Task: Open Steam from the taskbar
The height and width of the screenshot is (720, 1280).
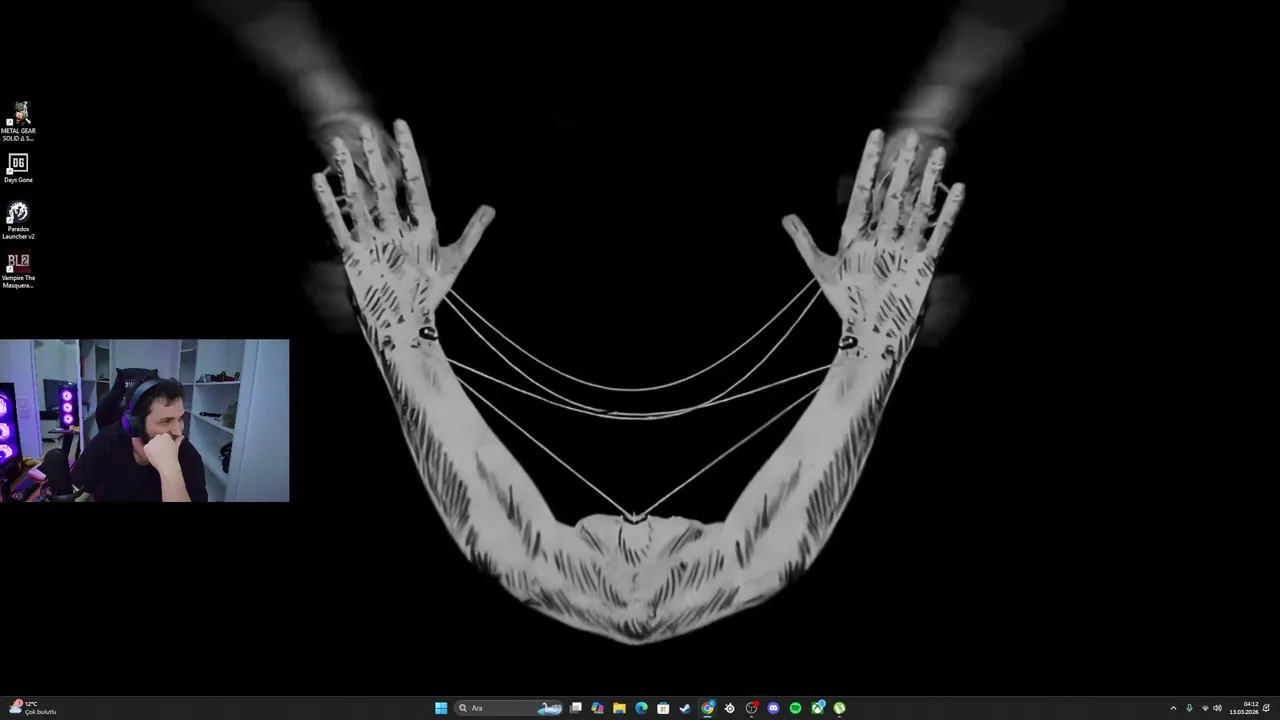Action: pos(685,708)
